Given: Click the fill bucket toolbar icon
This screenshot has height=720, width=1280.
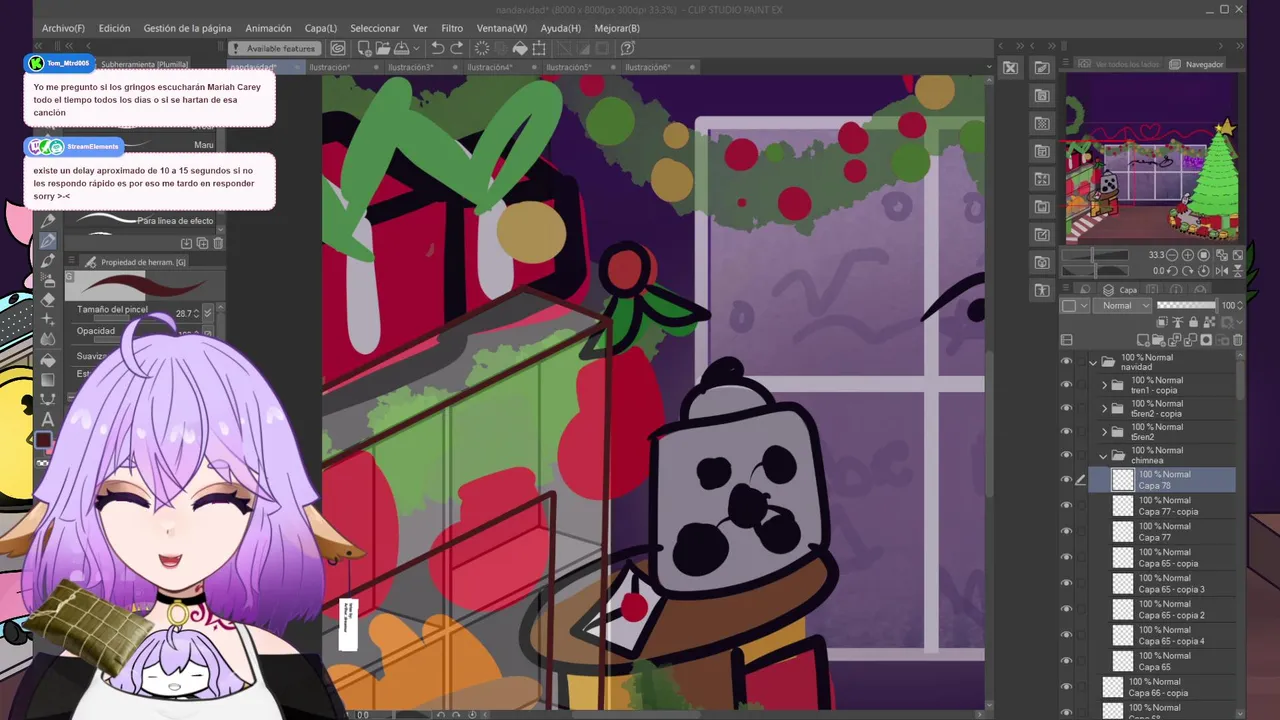Looking at the screenshot, I should pyautogui.click(x=520, y=48).
